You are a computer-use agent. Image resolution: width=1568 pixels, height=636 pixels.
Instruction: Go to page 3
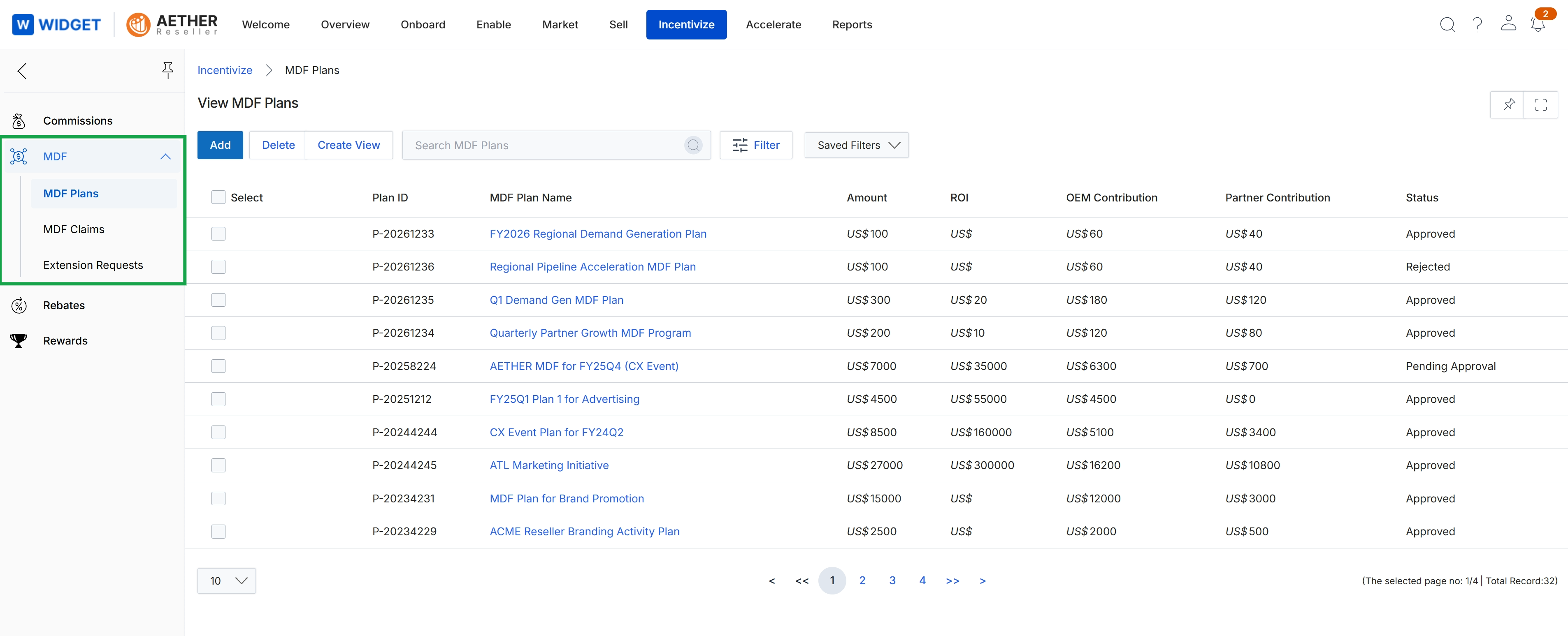[x=892, y=580]
